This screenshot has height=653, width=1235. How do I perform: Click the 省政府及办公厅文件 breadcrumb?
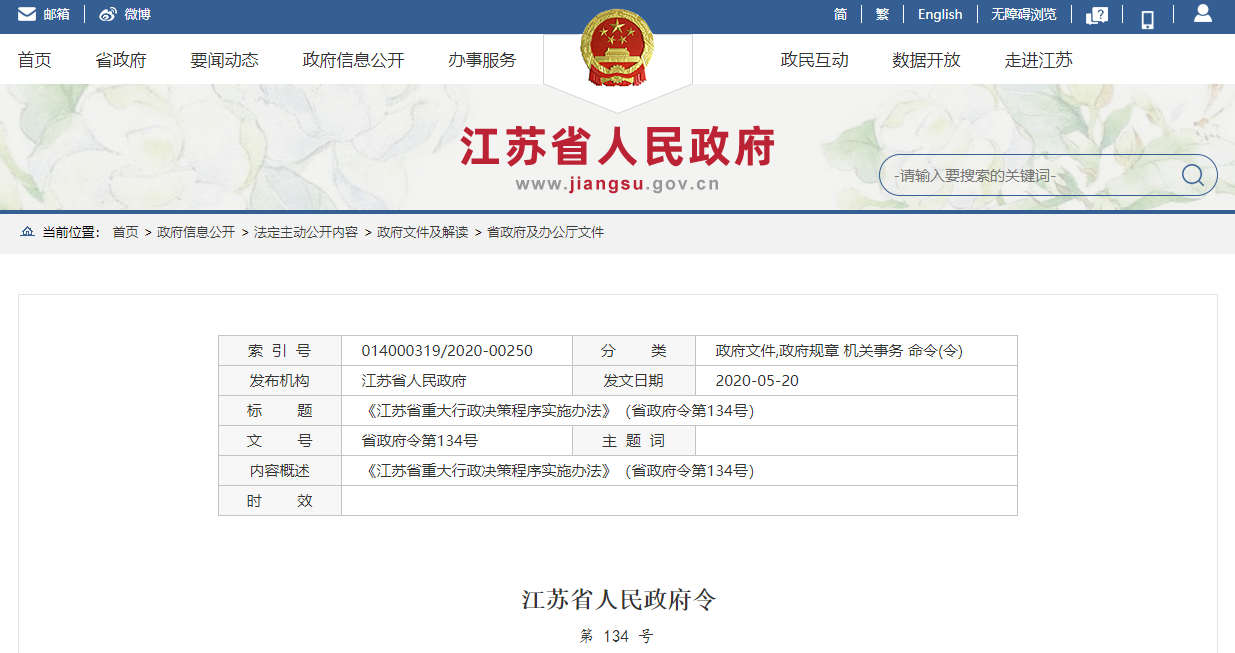[546, 232]
